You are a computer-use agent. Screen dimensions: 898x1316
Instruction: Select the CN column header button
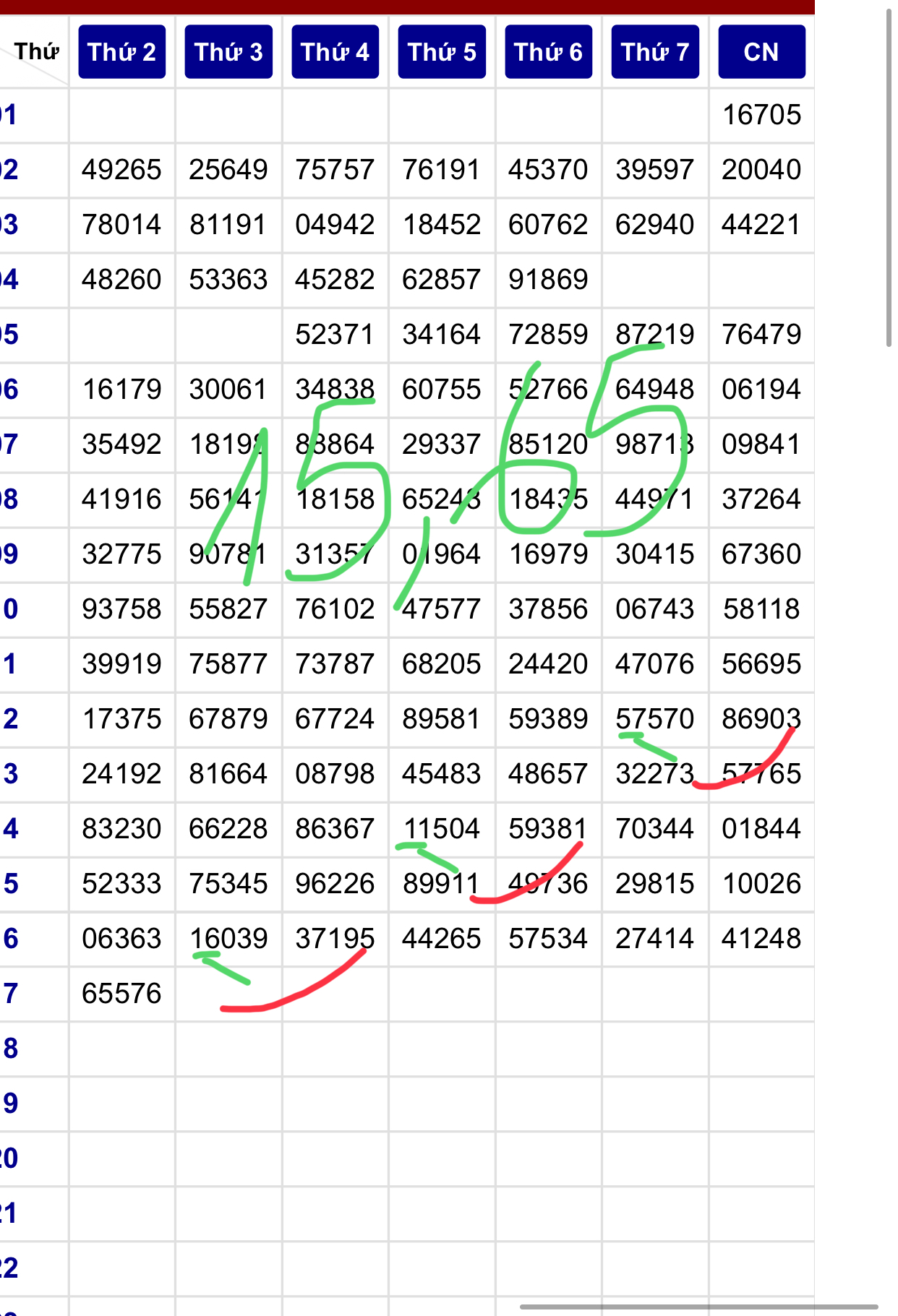761,52
